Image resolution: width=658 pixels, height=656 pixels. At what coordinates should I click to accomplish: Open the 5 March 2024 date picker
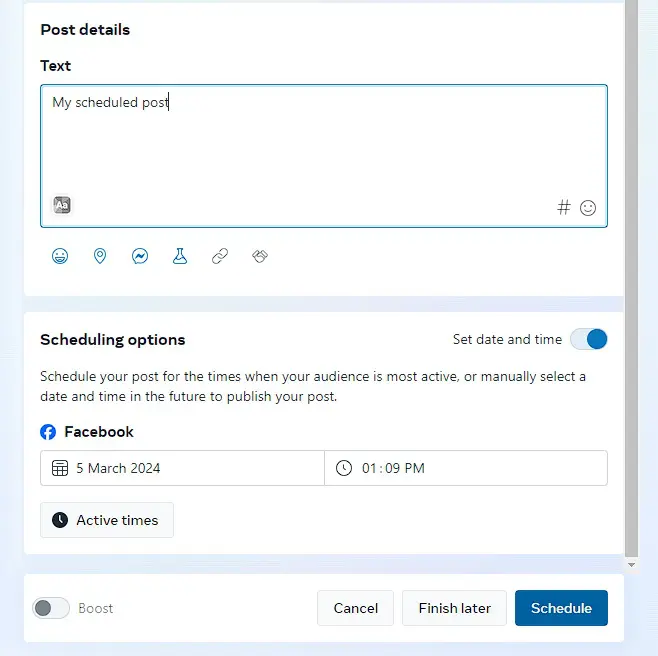[x=182, y=468]
